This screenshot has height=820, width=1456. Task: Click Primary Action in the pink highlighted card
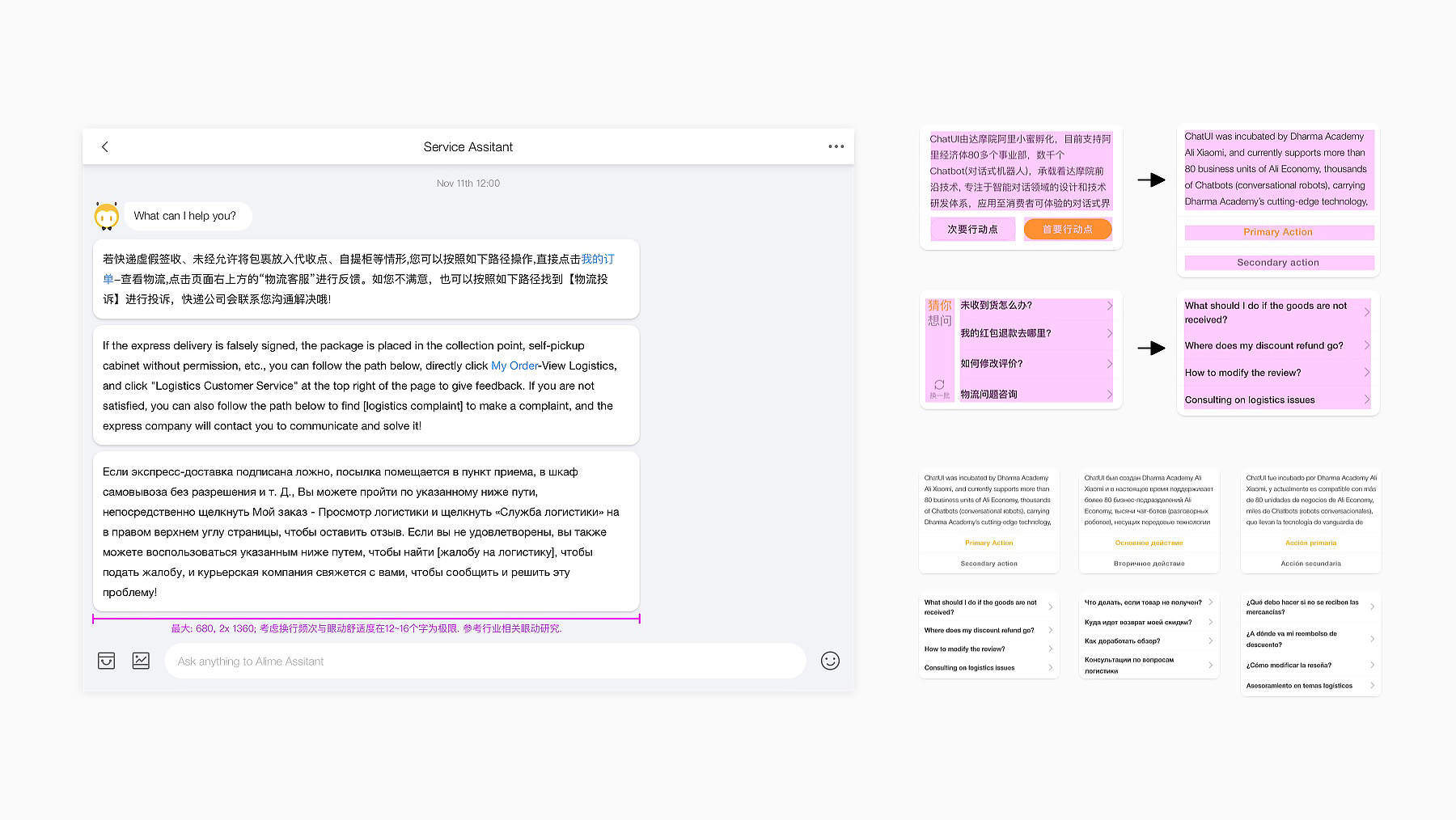[1279, 232]
